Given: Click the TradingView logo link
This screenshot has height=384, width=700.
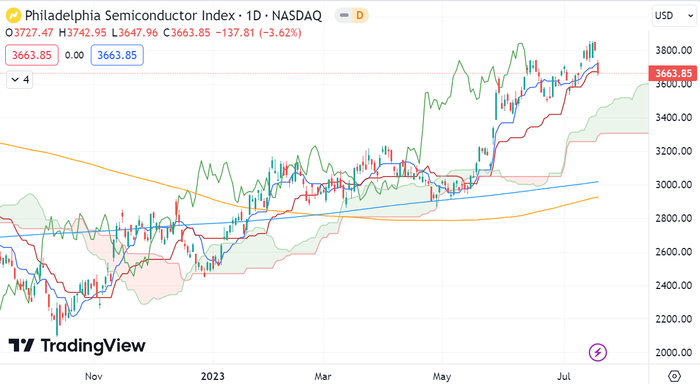Looking at the screenshot, I should [x=77, y=346].
